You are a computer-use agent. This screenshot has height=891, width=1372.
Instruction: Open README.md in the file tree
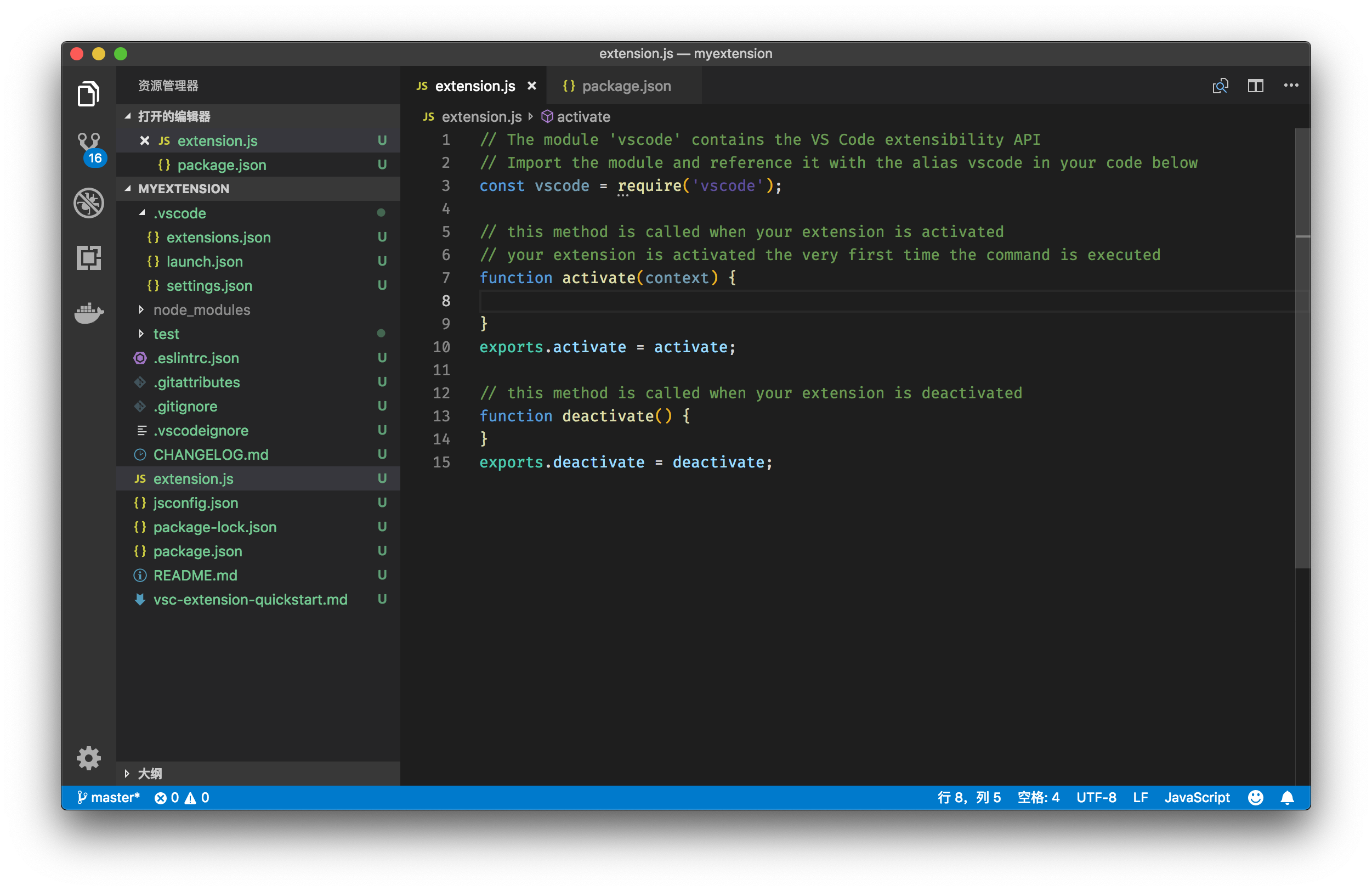click(x=195, y=575)
